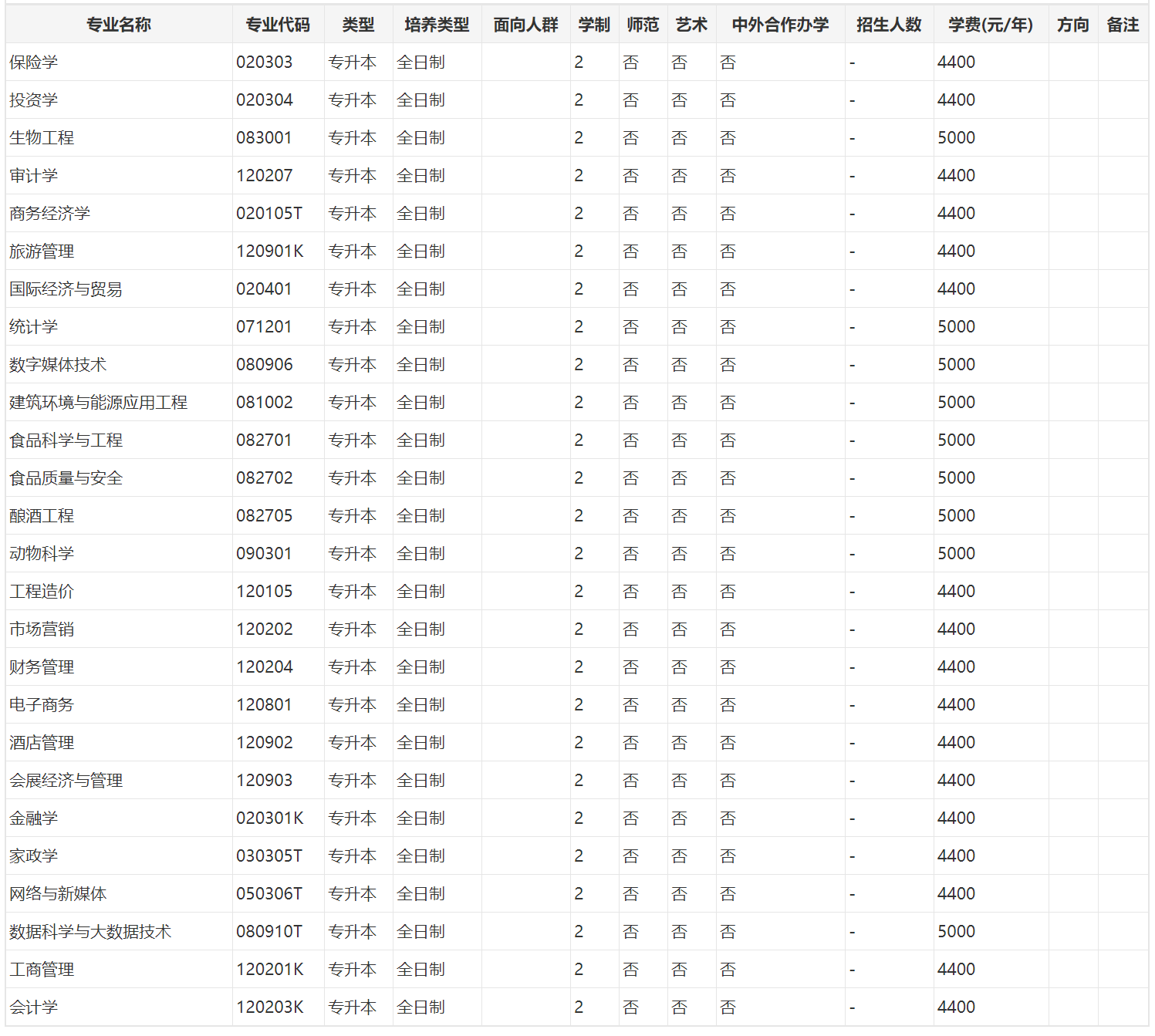Click the 5000 tuition for 生物工程
Viewport: 1155px width, 1036px height.
pyautogui.click(x=957, y=138)
